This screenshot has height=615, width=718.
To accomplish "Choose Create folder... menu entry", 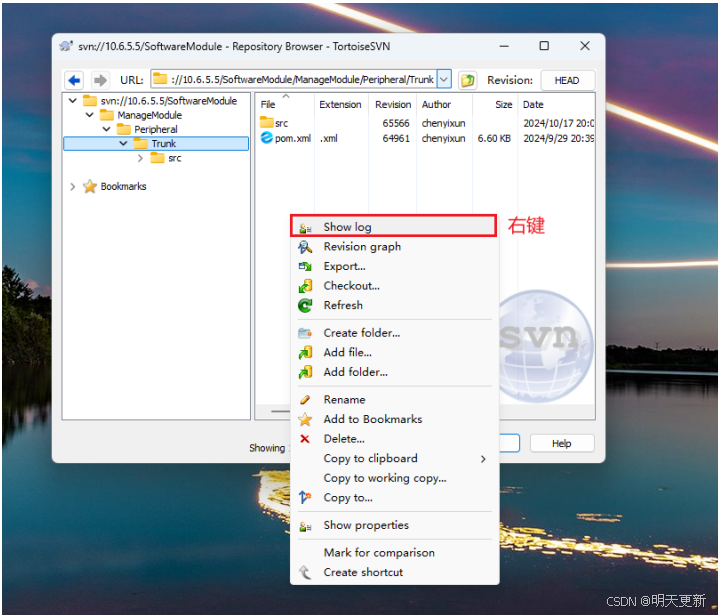I will (394, 333).
